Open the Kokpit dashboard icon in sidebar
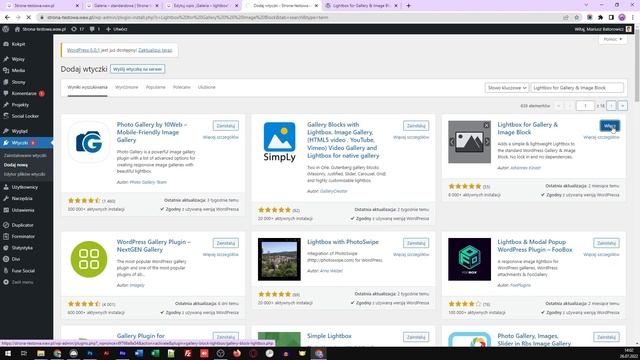 6,44
